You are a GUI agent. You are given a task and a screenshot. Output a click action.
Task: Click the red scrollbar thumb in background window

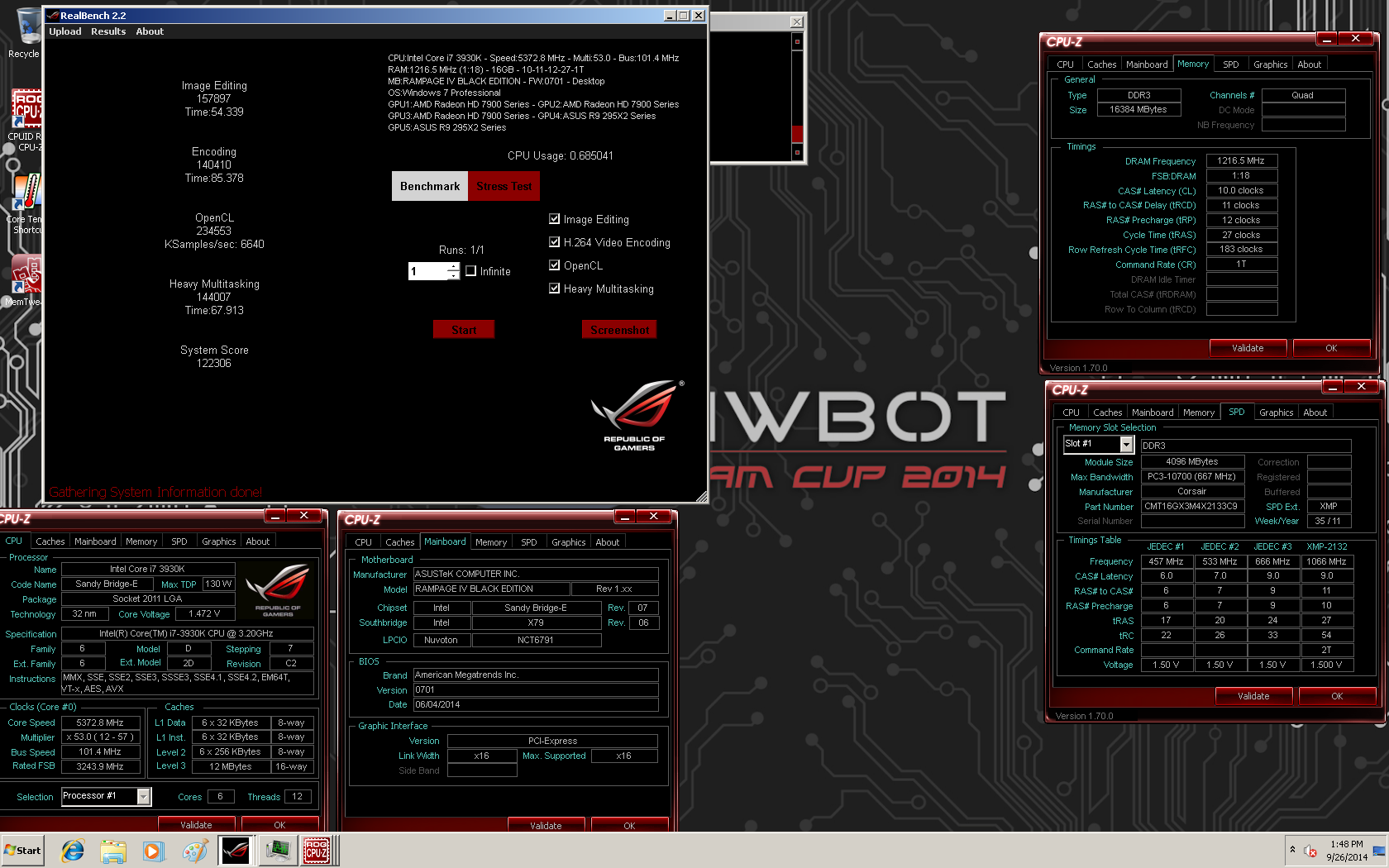coord(797,134)
